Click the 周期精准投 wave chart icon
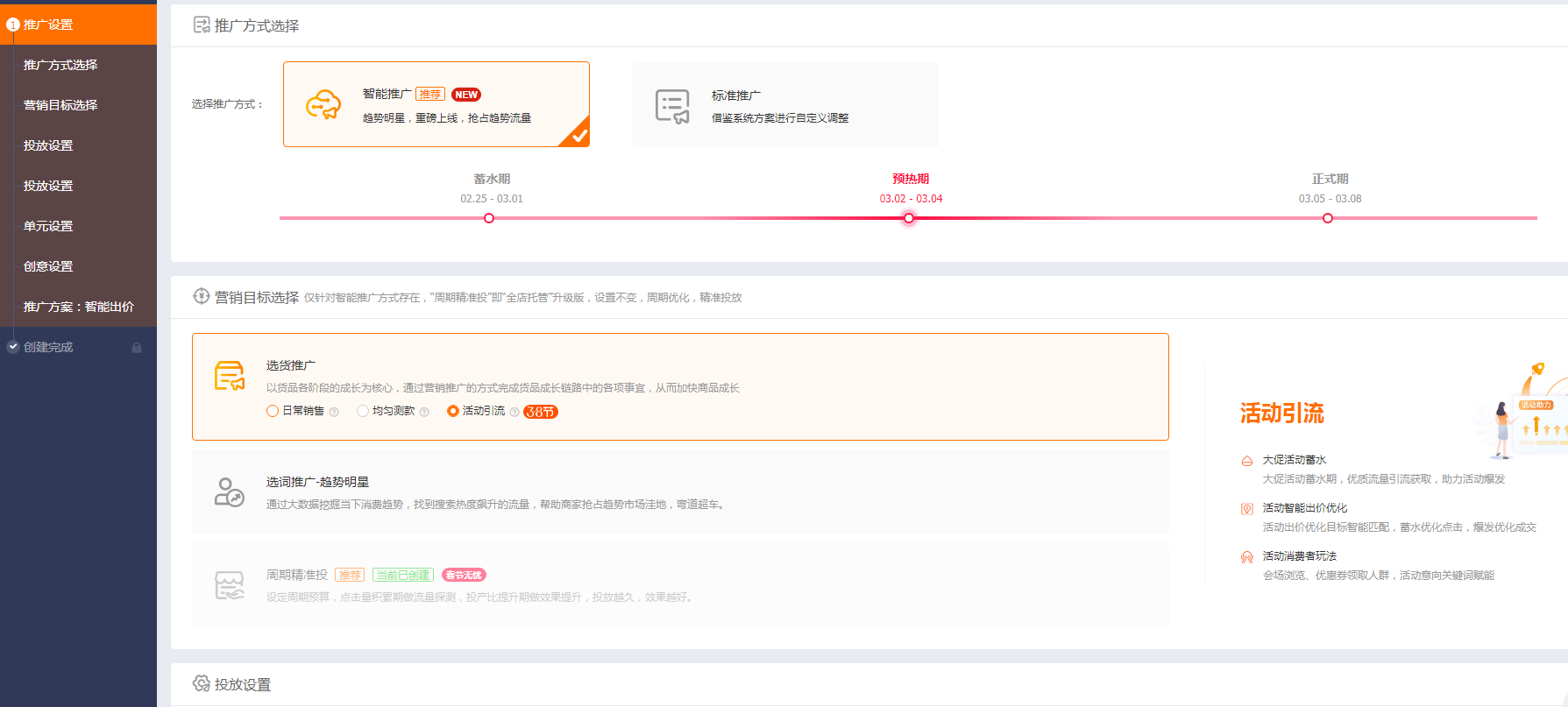Image resolution: width=1568 pixels, height=707 pixels. pos(230,585)
